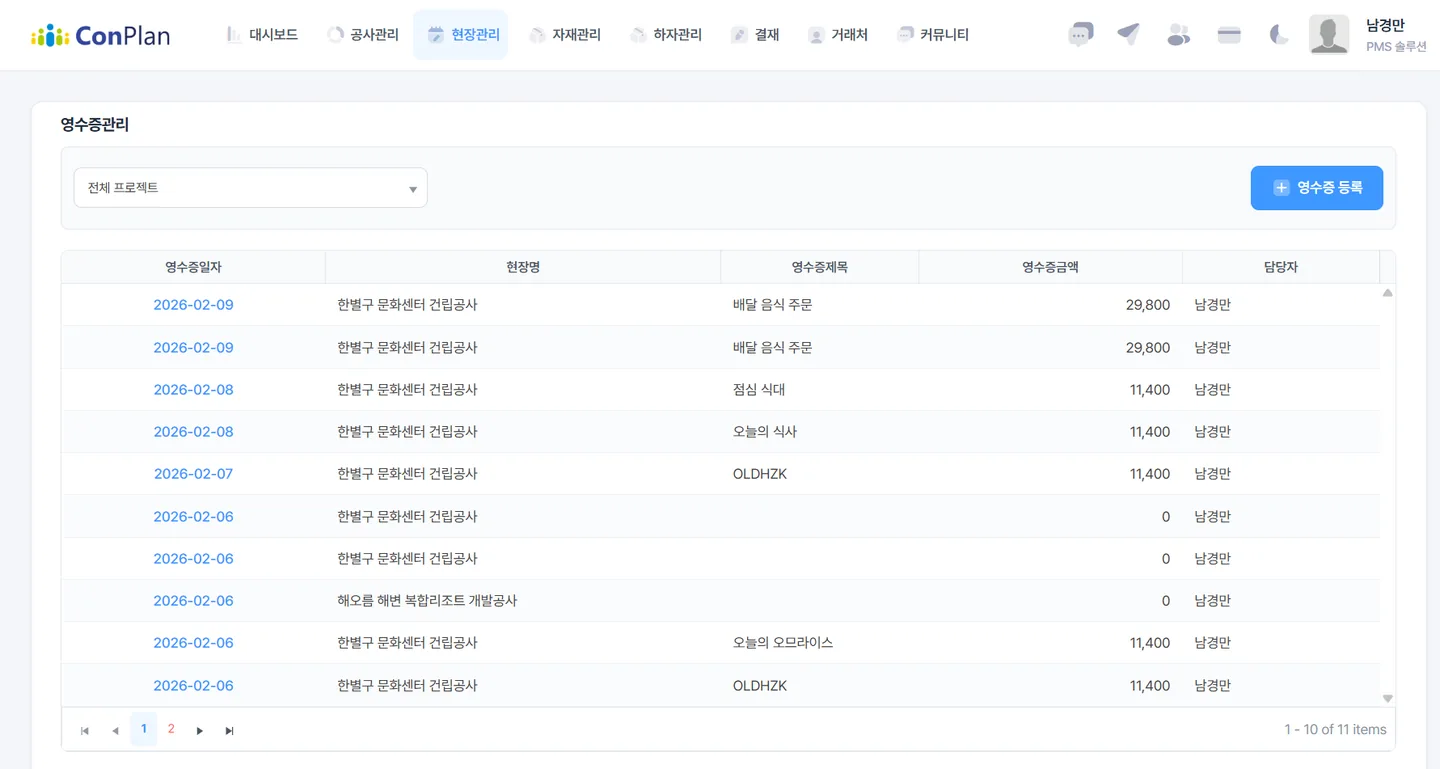1440x769 pixels.
Task: Open date link for 해오름 해변 복합리조트 row
Action: coord(193,601)
